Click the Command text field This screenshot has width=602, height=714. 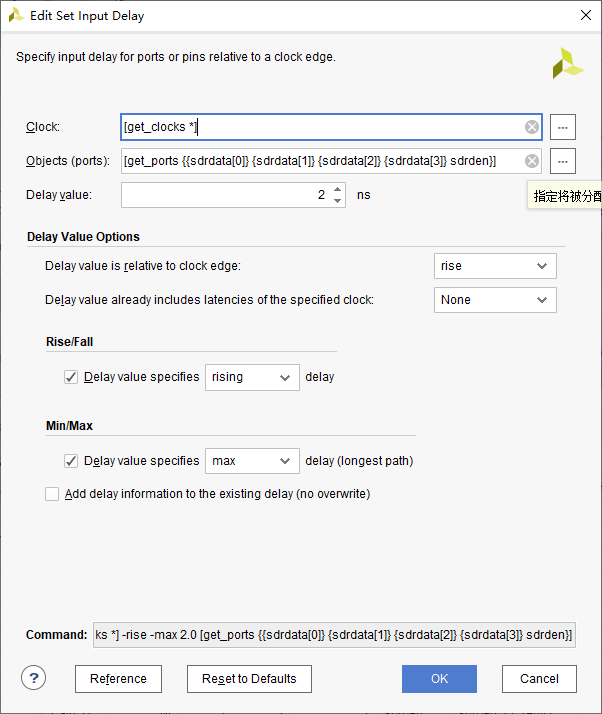tap(334, 635)
